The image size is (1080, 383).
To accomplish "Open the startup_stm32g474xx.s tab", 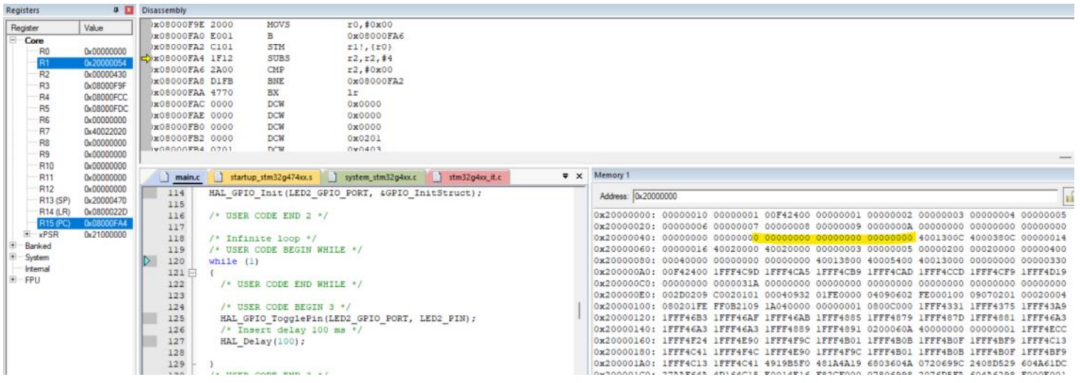I will point(263,177).
